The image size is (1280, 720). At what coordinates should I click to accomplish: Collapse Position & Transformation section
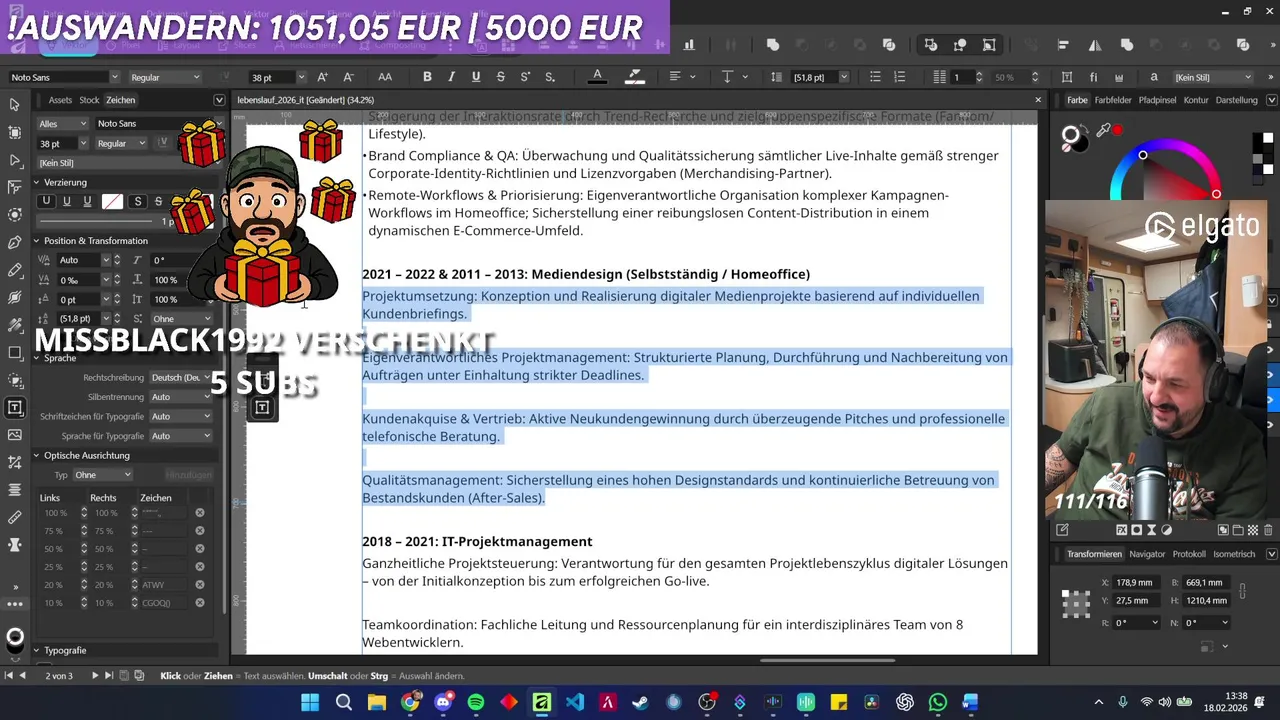pos(36,241)
